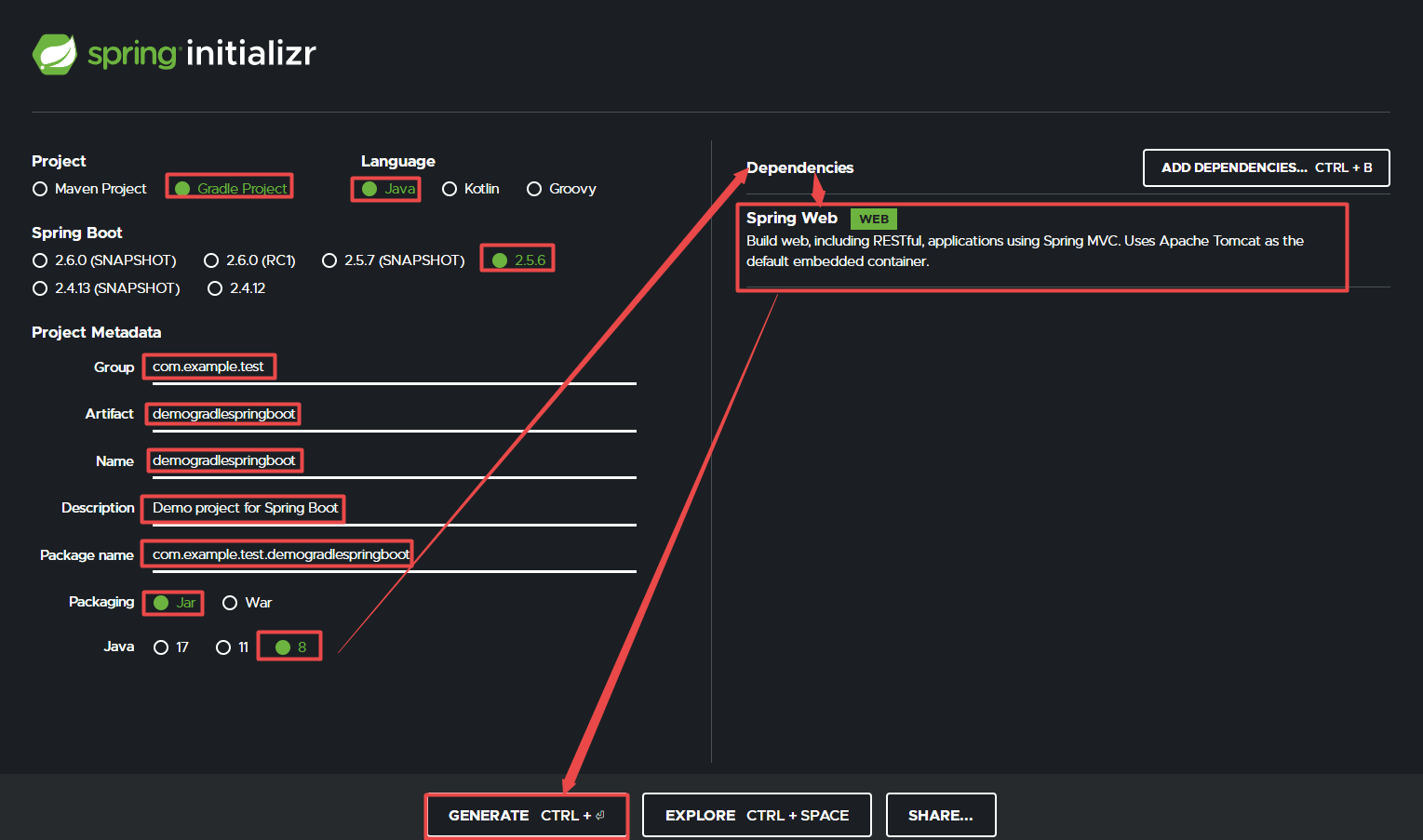This screenshot has width=1423, height=840.
Task: Select Java version 17
Action: click(x=171, y=647)
